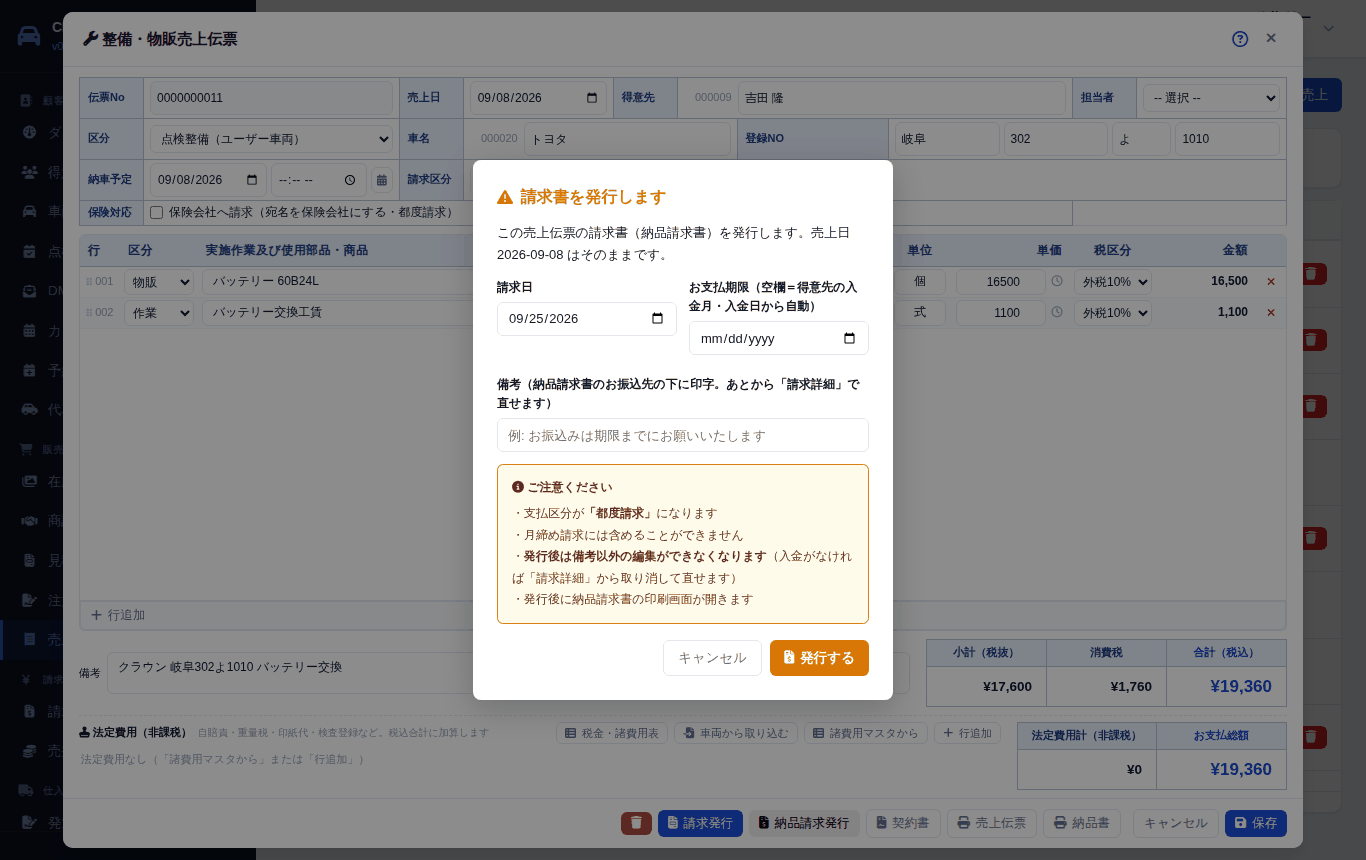Open calendar icon next to 納車予定 time
This screenshot has height=860, width=1366.
[x=381, y=180]
